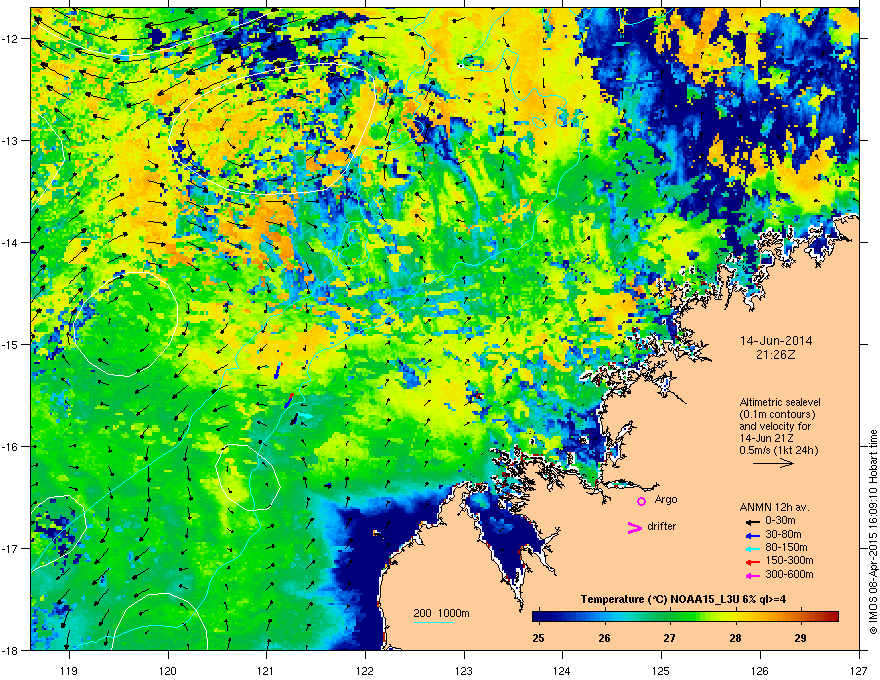Click the longitude axis label 126
The height and width of the screenshot is (680, 880).
point(760,670)
